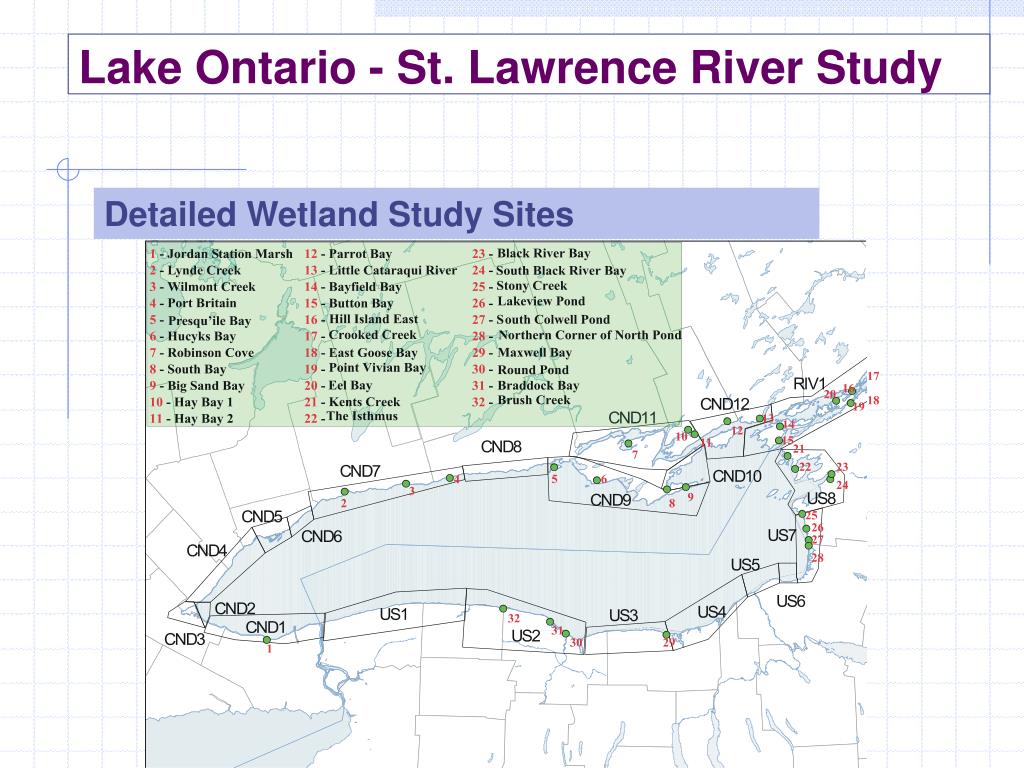Click the 'US3' region label
This screenshot has width=1024, height=768.
(x=624, y=615)
